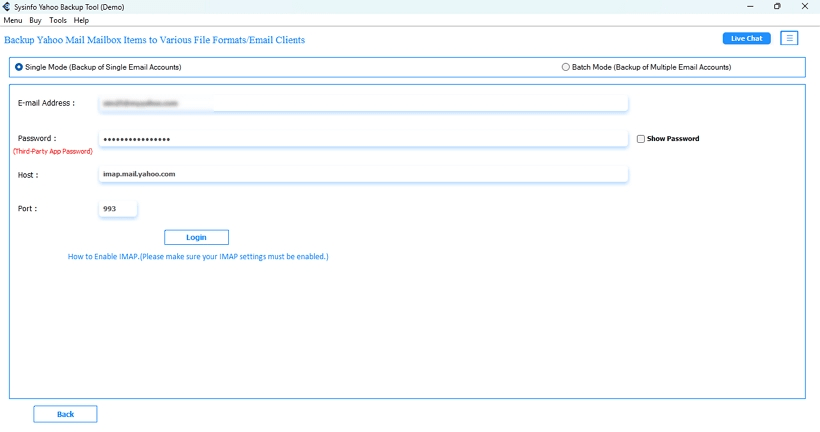Enable the Show Password checkbox
The image size is (820, 432).
pos(641,139)
